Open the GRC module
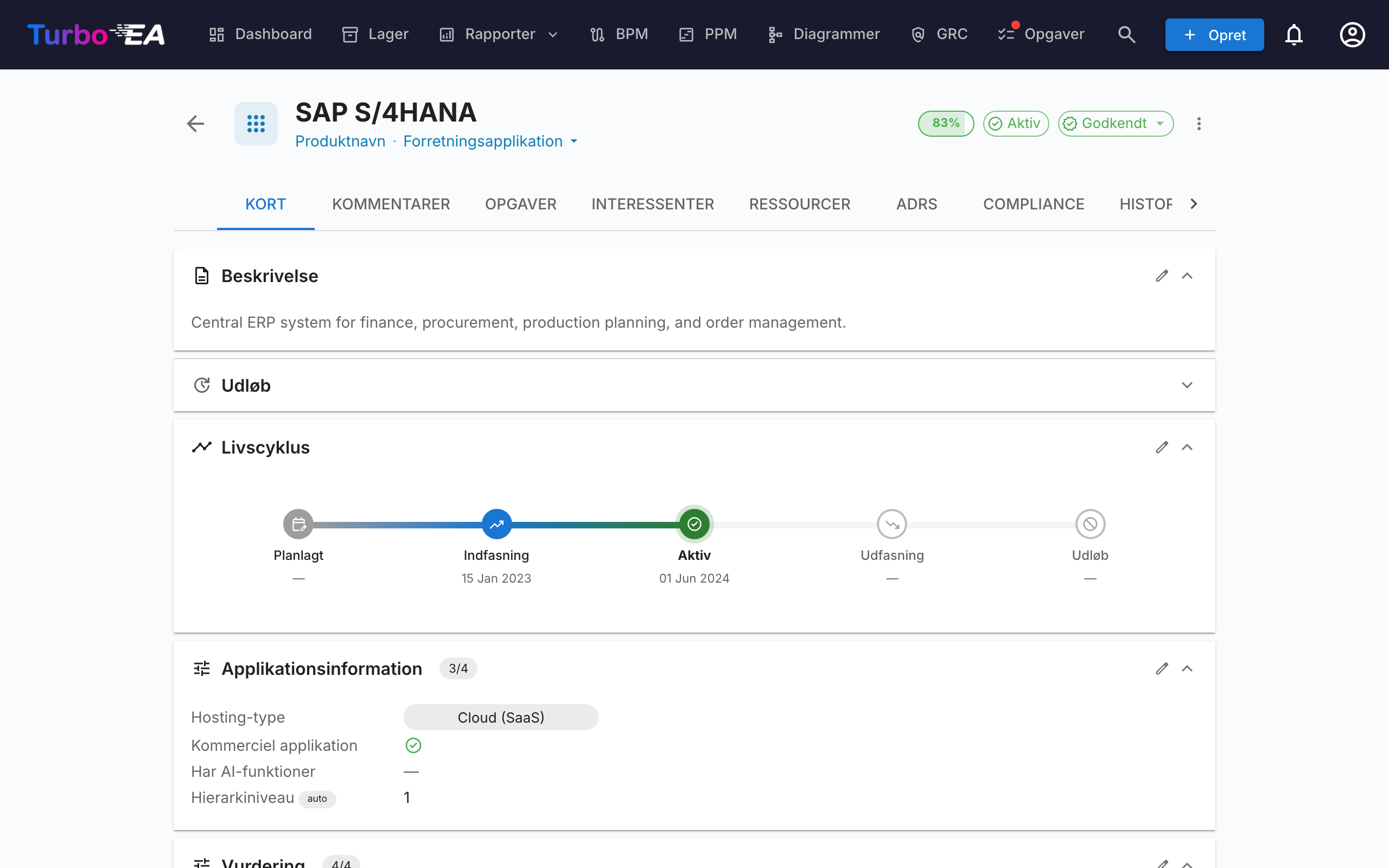This screenshot has width=1389, height=868. click(x=939, y=34)
